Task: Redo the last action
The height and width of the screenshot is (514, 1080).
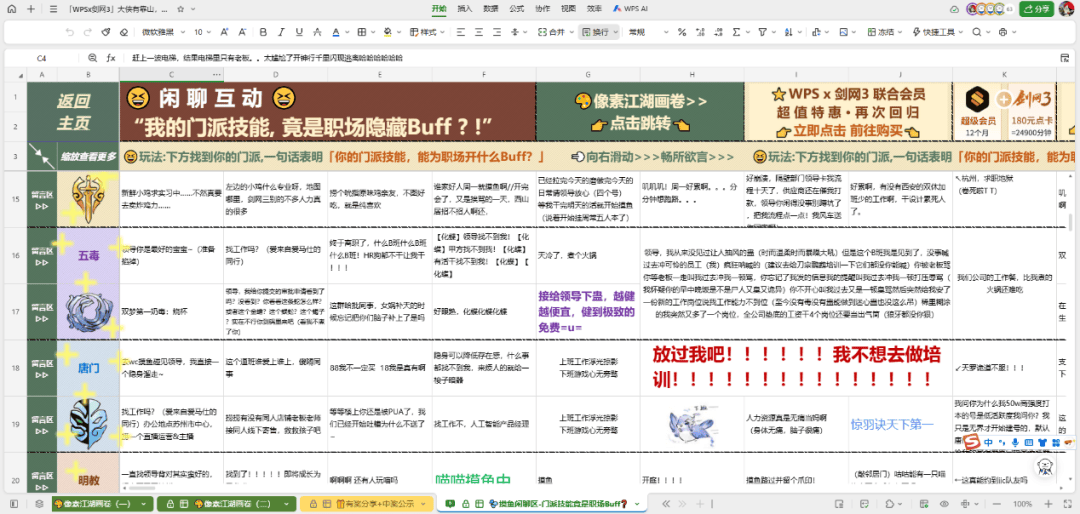Action: (87, 32)
